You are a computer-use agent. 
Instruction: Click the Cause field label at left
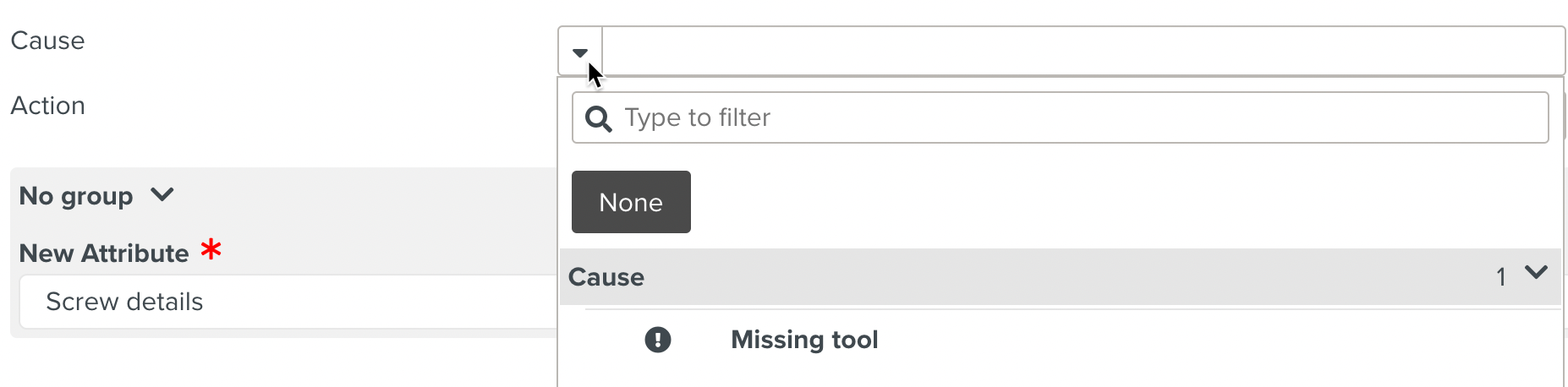pyautogui.click(x=47, y=41)
